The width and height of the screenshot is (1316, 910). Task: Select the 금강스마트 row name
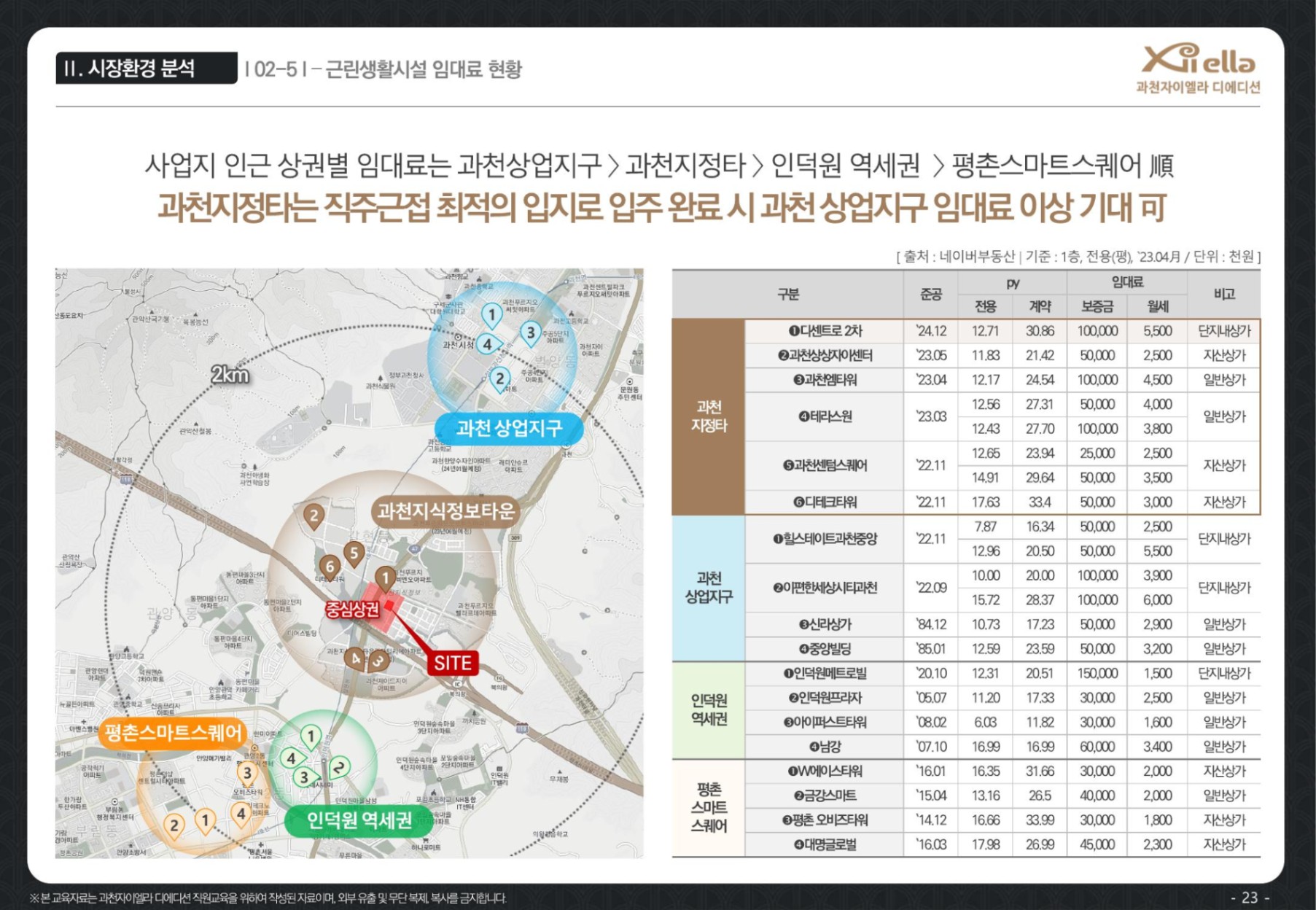coord(825,796)
